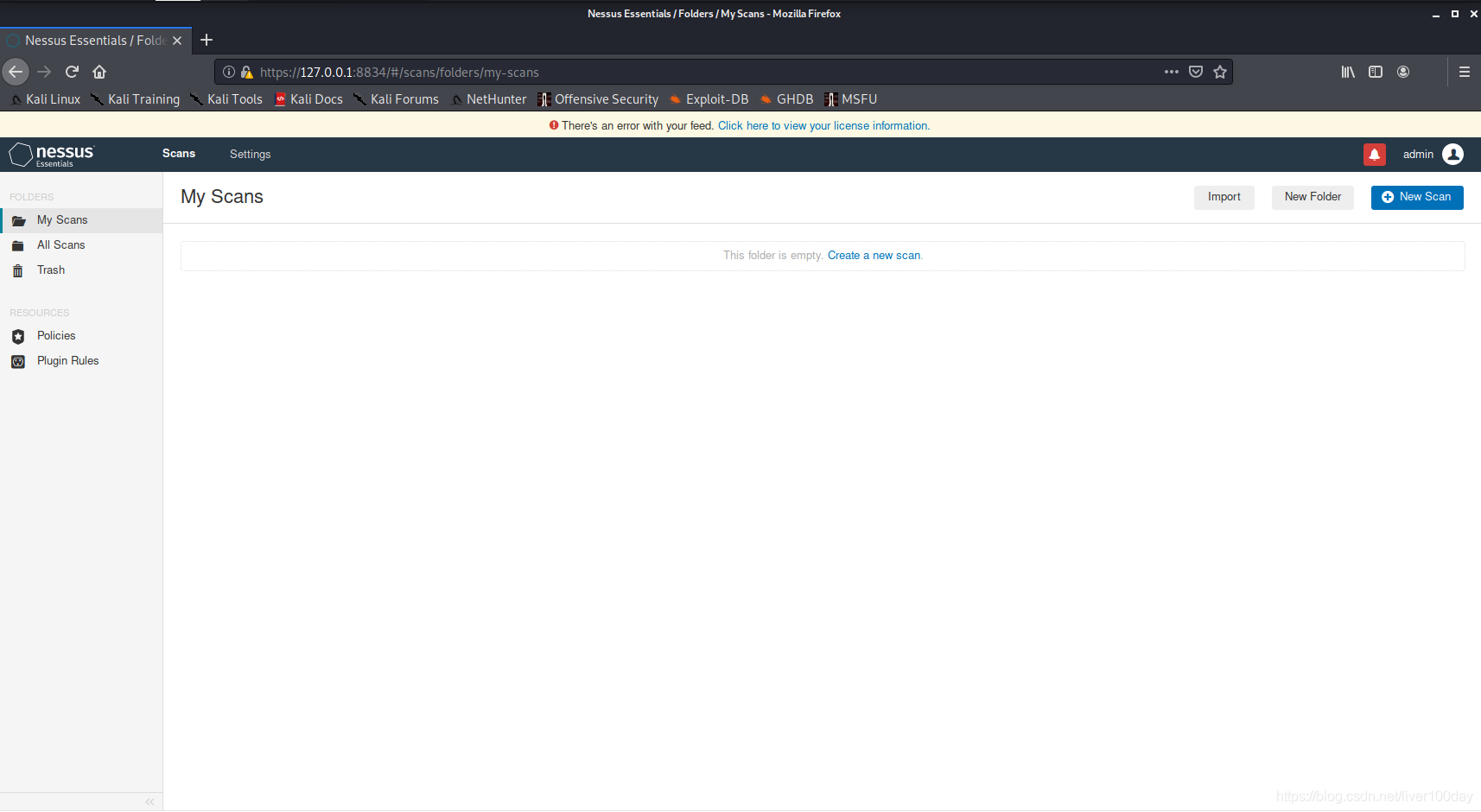Open Firefox hamburger menu
The height and width of the screenshot is (812, 1481).
pos(1465,72)
